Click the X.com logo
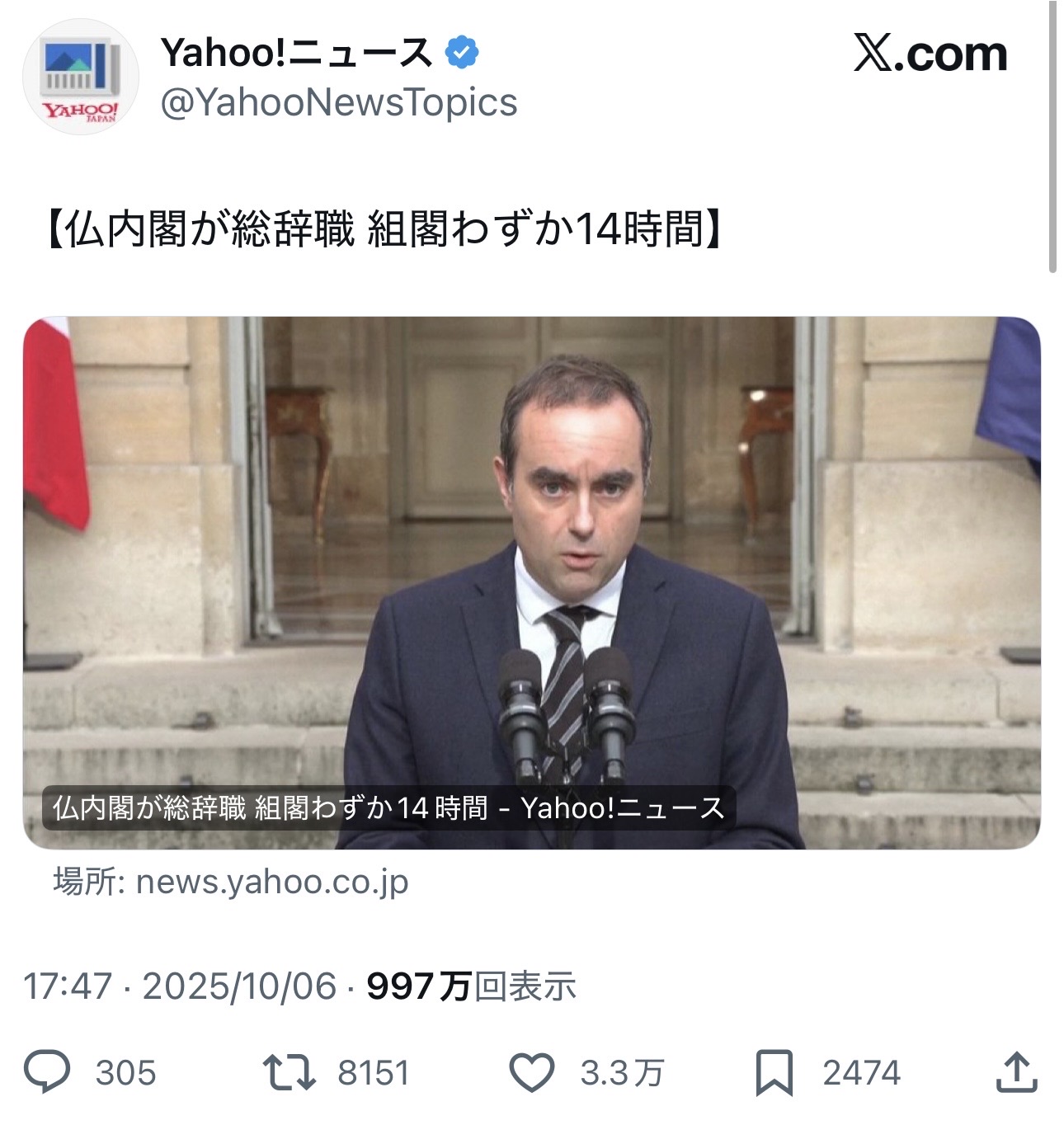 click(930, 54)
